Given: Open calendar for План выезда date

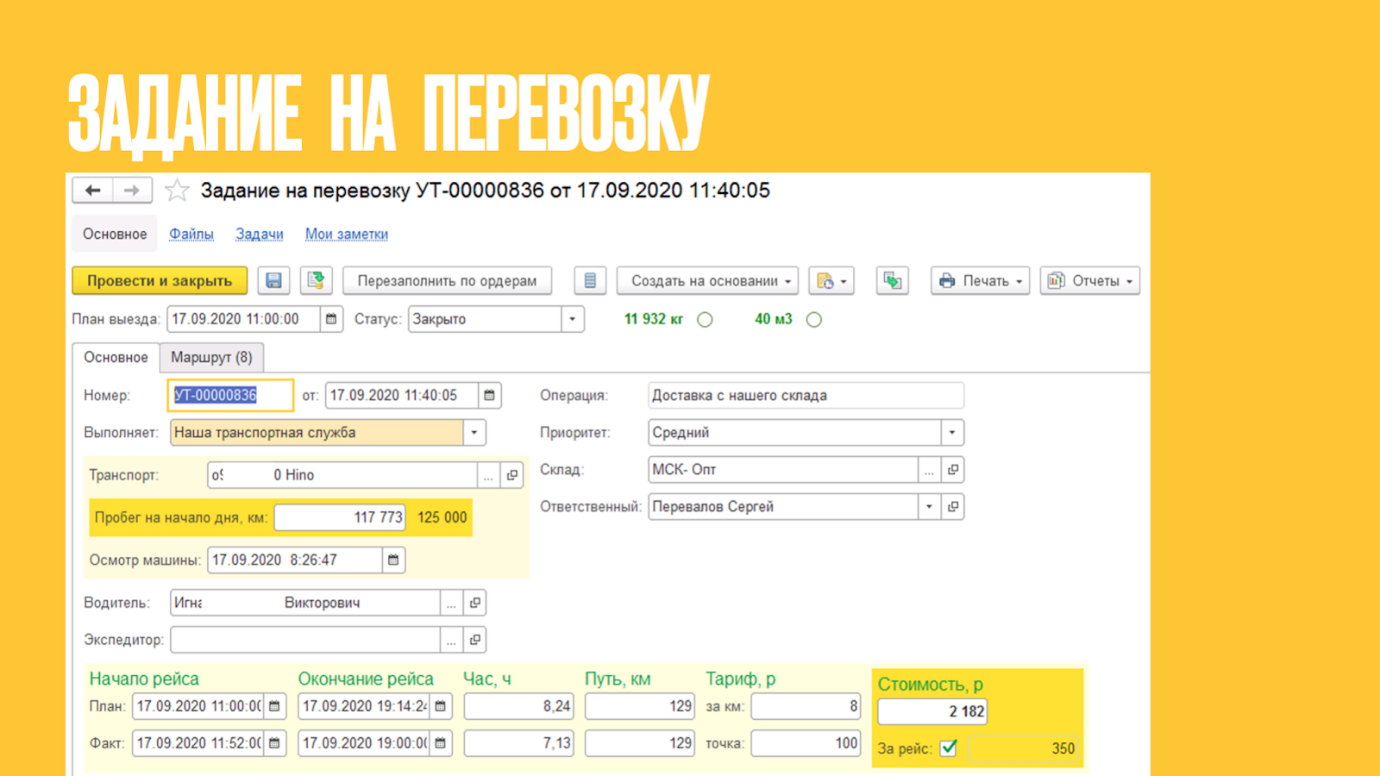Looking at the screenshot, I should coord(332,319).
